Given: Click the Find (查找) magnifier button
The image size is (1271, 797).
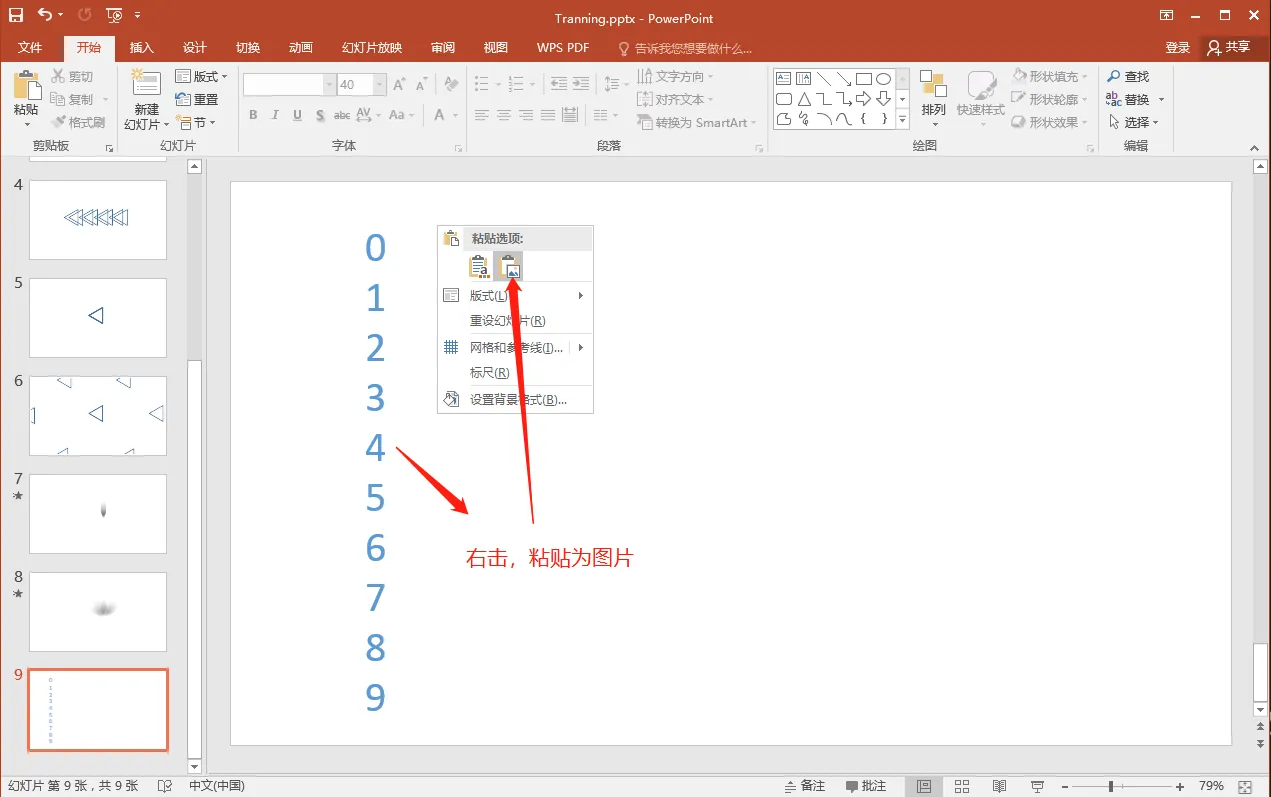Looking at the screenshot, I should pos(1128,76).
